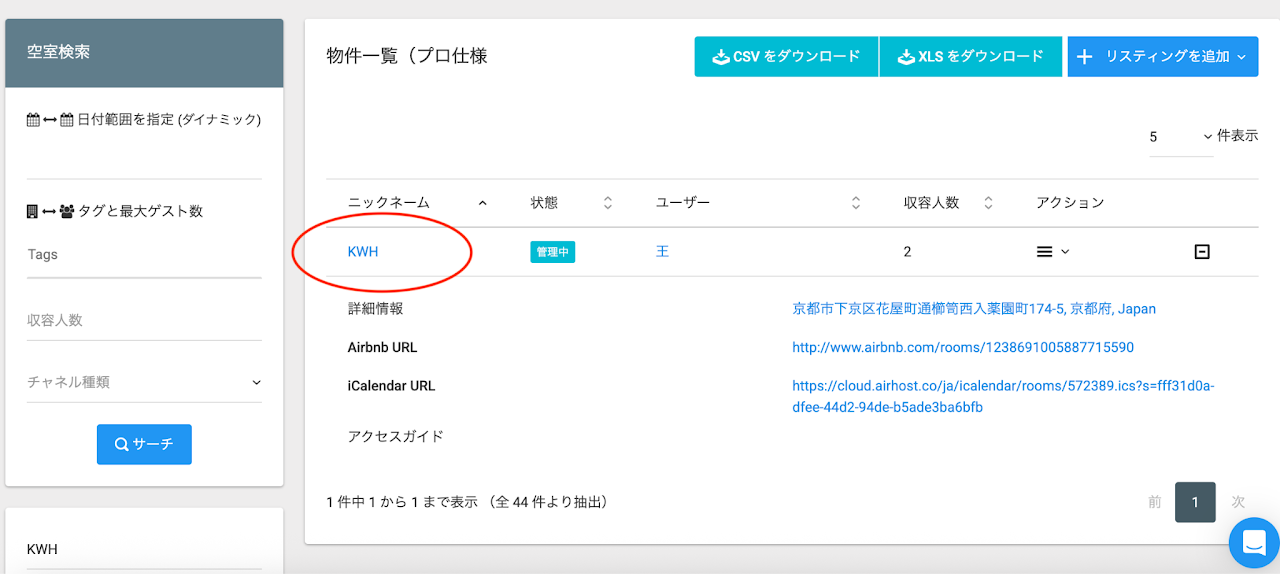This screenshot has width=1280, height=574.
Task: Collapse the KWH row details icon
Action: click(x=1202, y=252)
